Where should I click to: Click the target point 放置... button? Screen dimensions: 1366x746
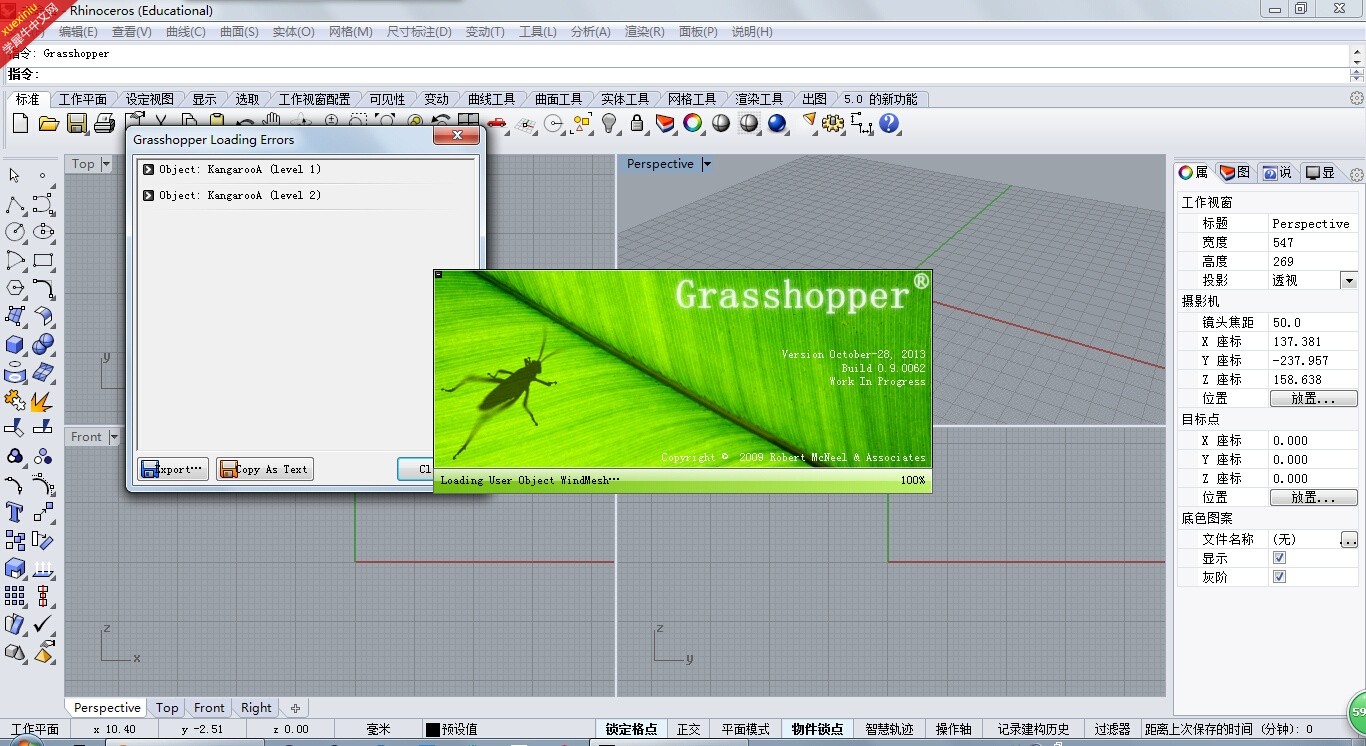[1313, 497]
